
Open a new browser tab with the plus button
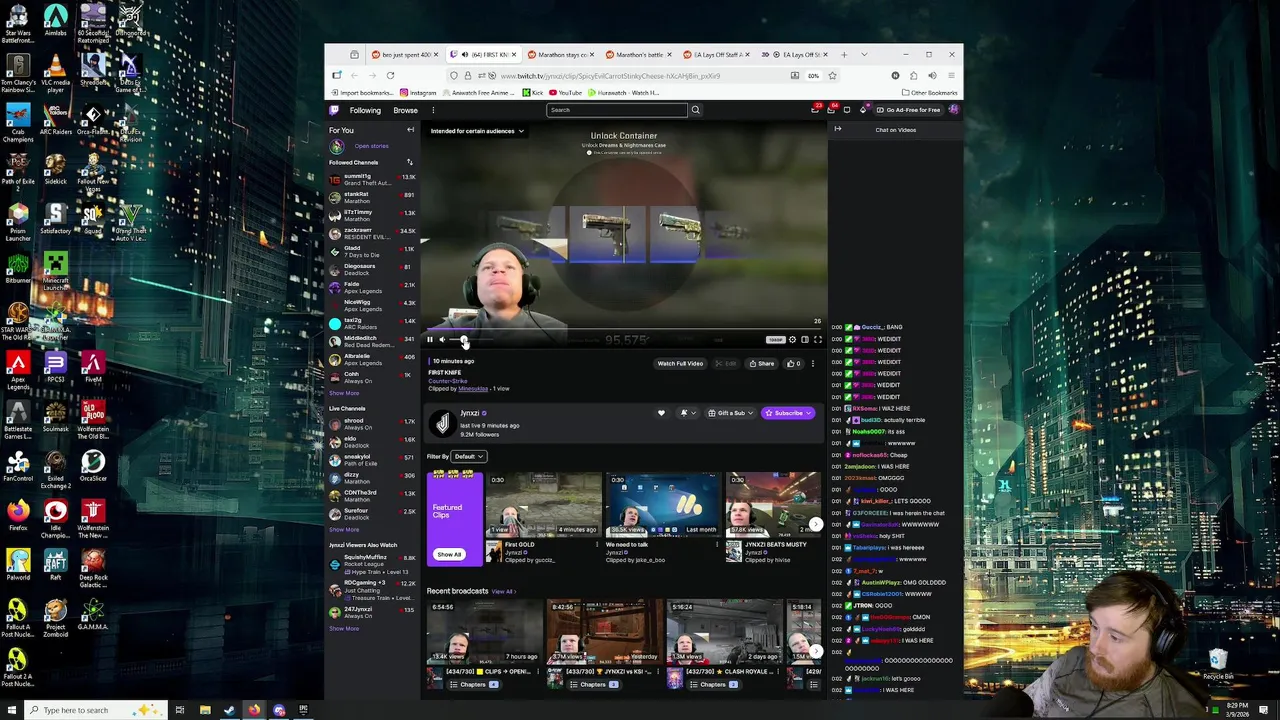844,55
